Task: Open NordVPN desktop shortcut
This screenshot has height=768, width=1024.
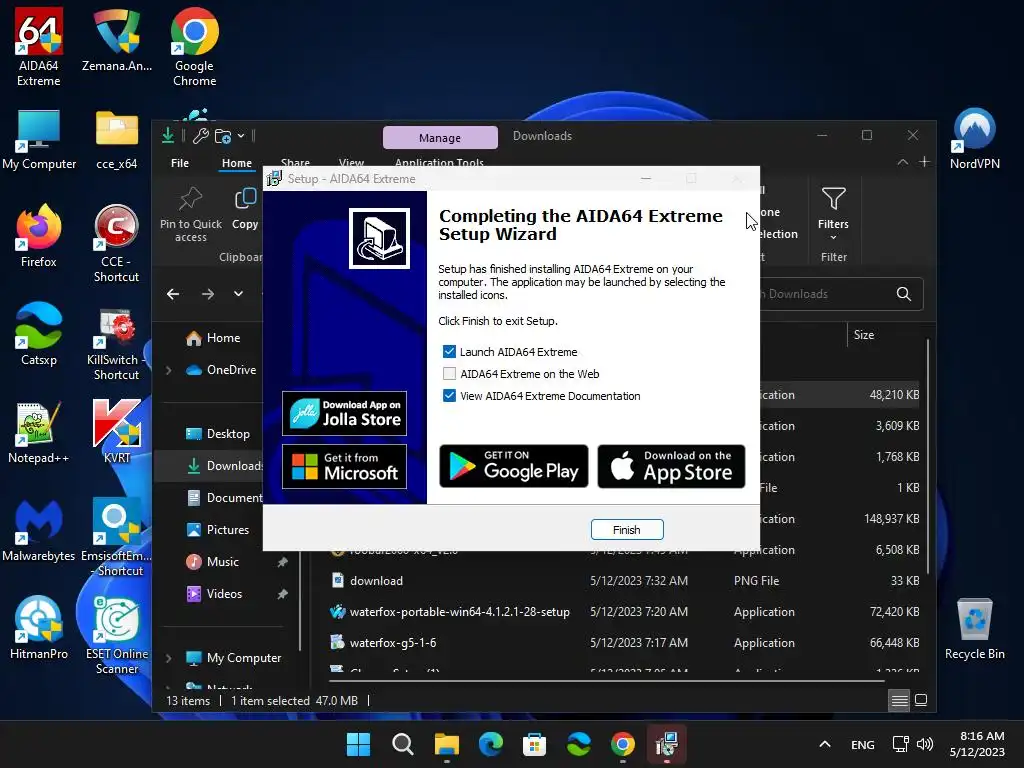Action: (974, 140)
